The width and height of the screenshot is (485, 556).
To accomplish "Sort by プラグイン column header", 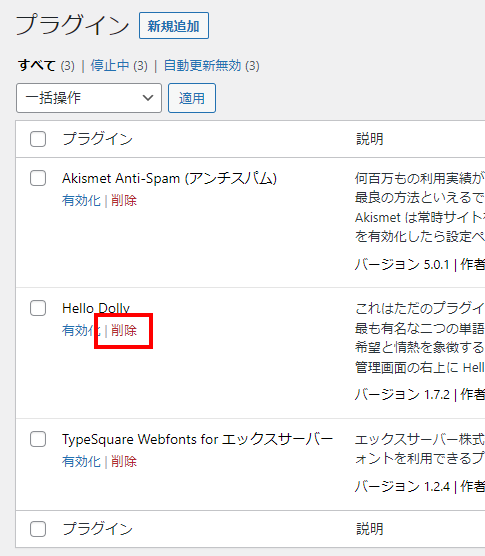I will [97, 139].
